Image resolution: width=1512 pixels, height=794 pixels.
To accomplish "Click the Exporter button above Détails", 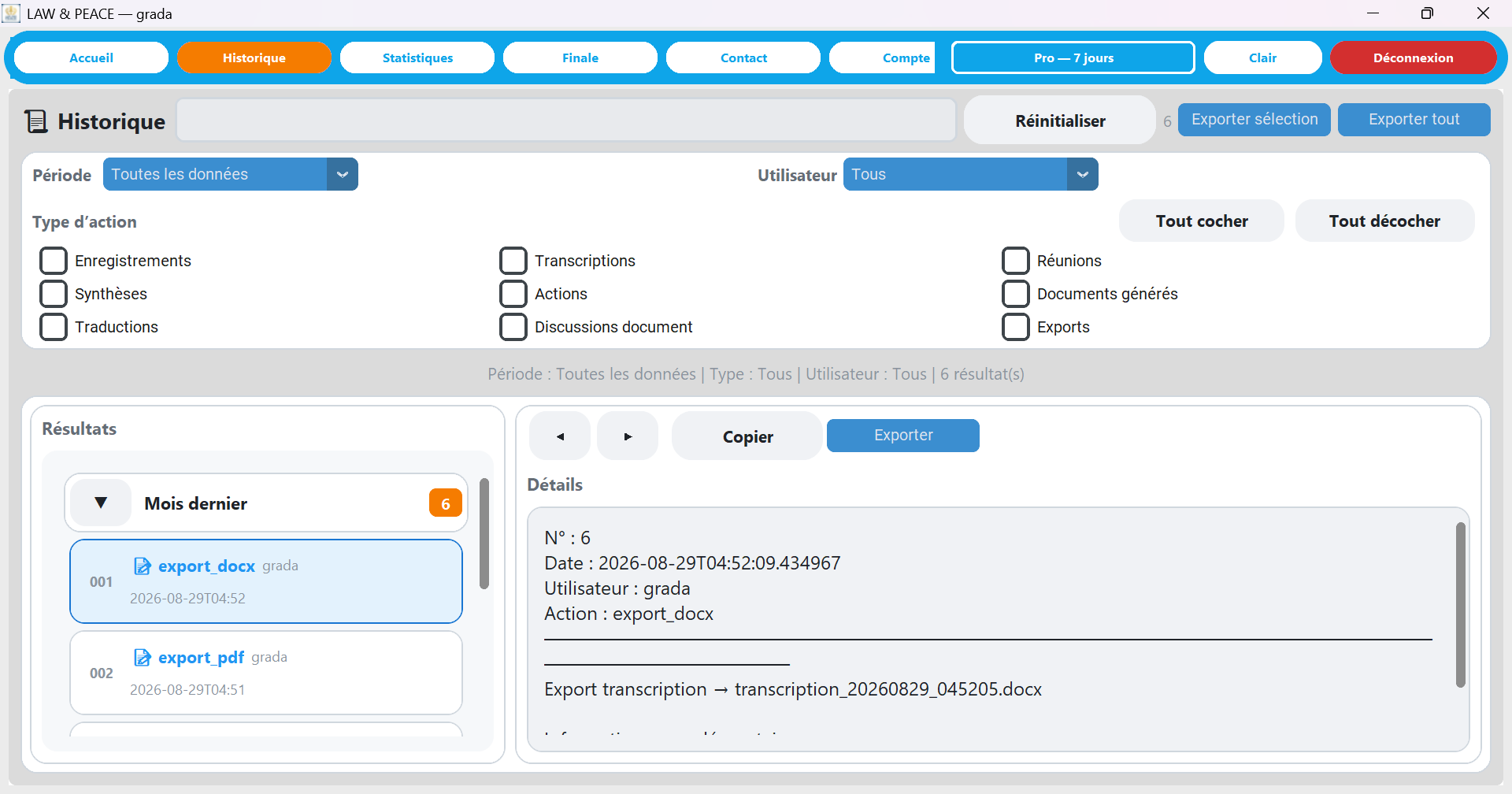I will (x=903, y=436).
